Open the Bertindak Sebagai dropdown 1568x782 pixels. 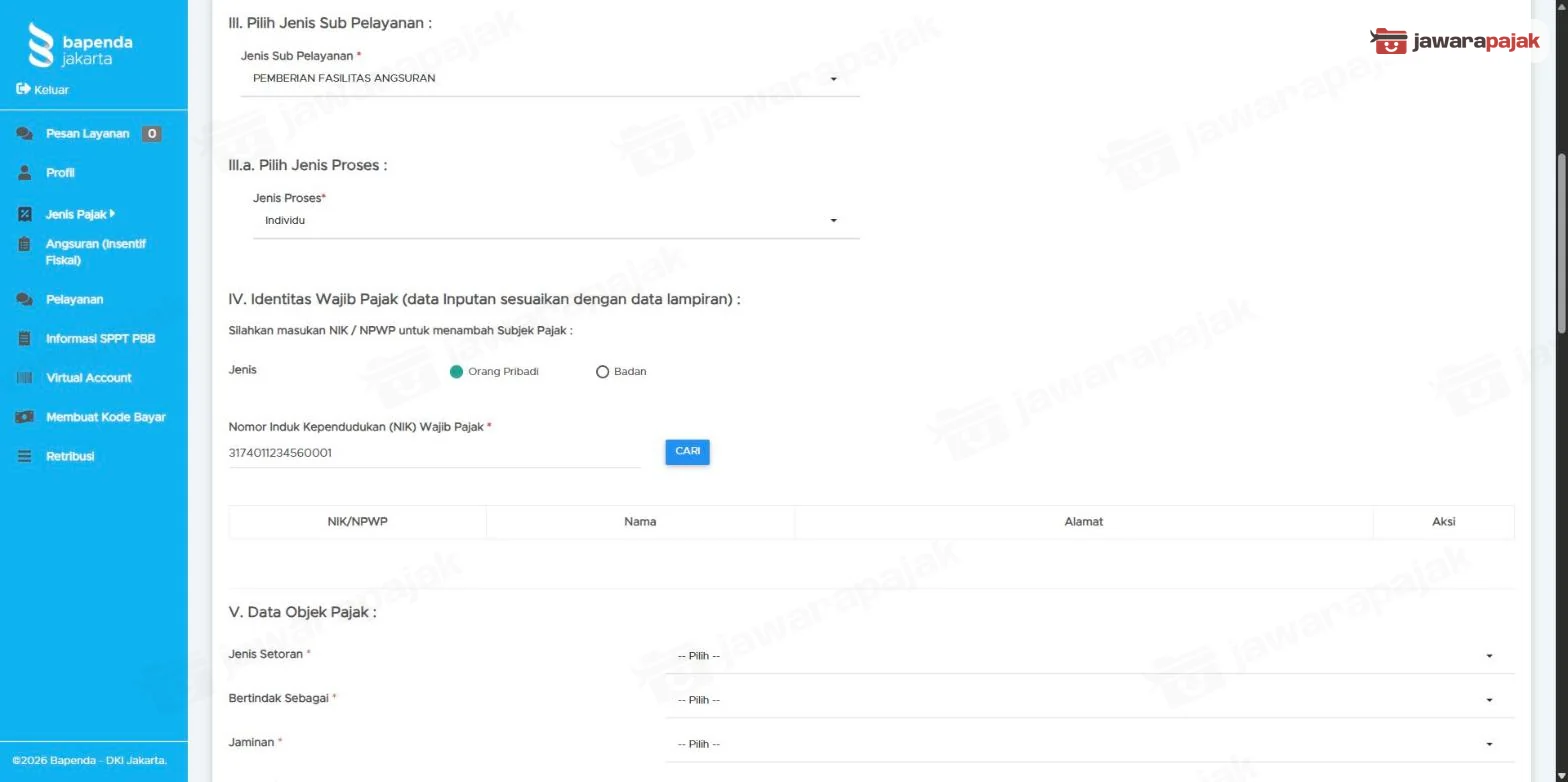[1090, 700]
